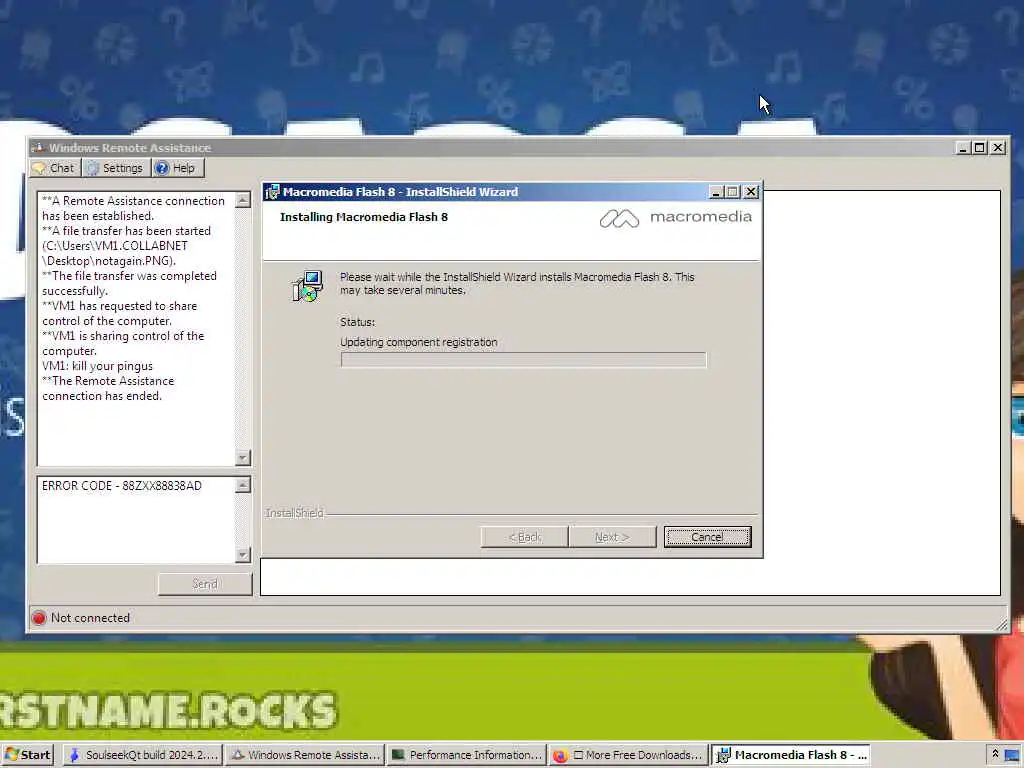Switch to SoulseekQt in taskbar
This screenshot has height=768, width=1024.
coord(143,755)
